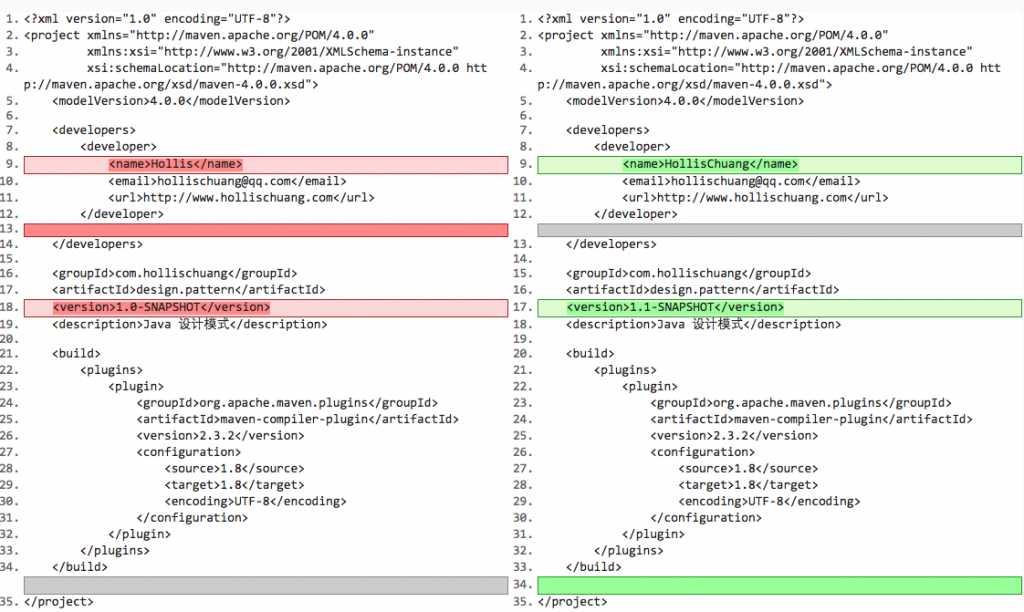Click line 15 <groupId>com.hollischuang</groupId>

(688, 274)
